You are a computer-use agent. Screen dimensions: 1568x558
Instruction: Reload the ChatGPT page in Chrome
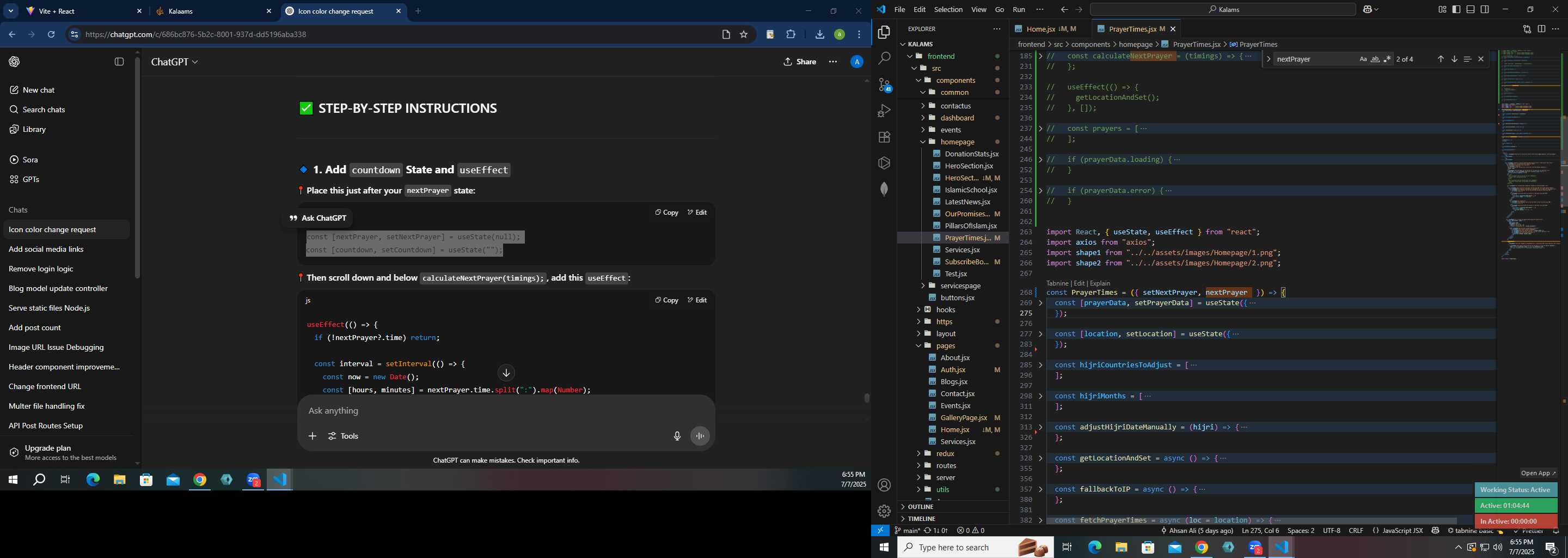click(x=51, y=35)
